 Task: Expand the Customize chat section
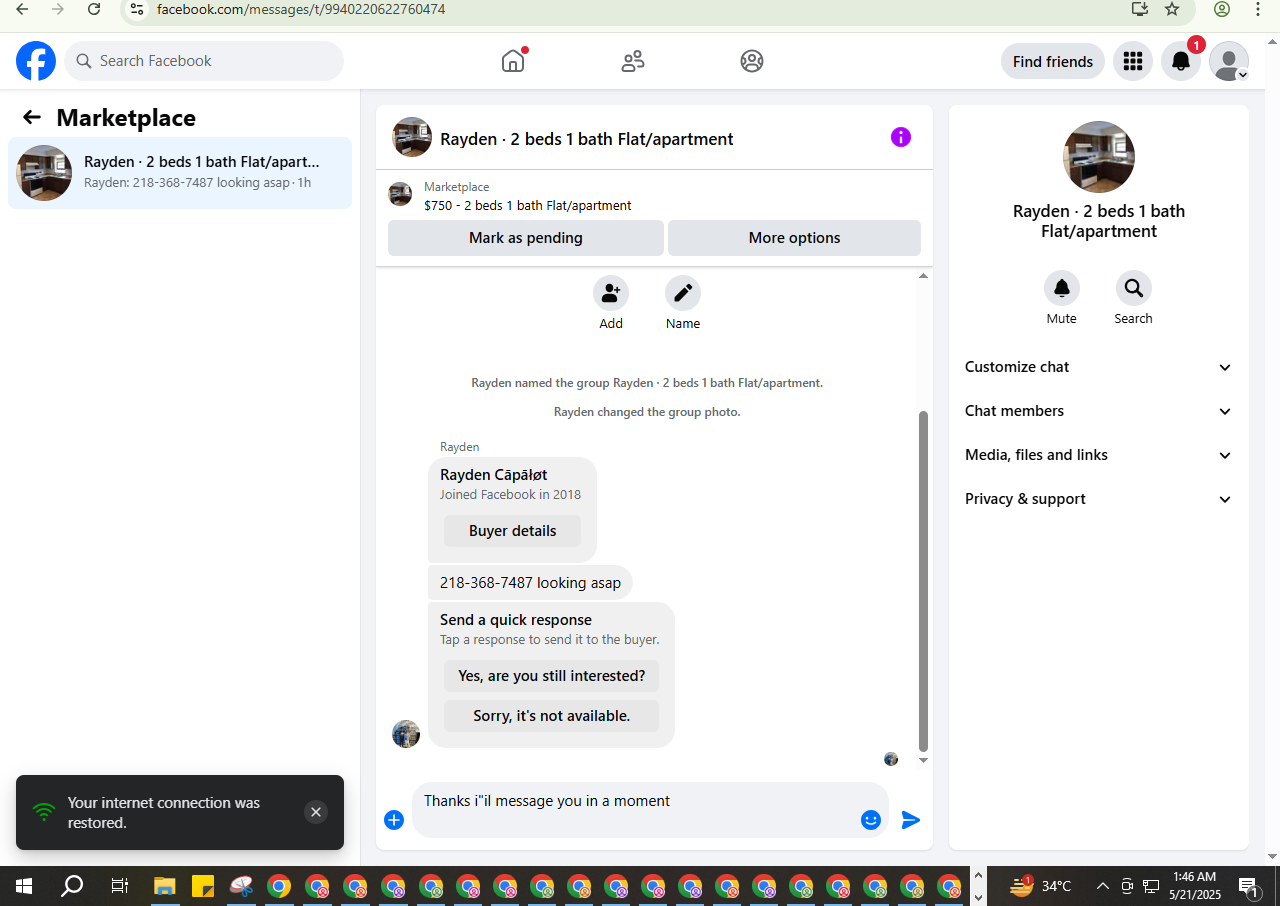[1099, 367]
